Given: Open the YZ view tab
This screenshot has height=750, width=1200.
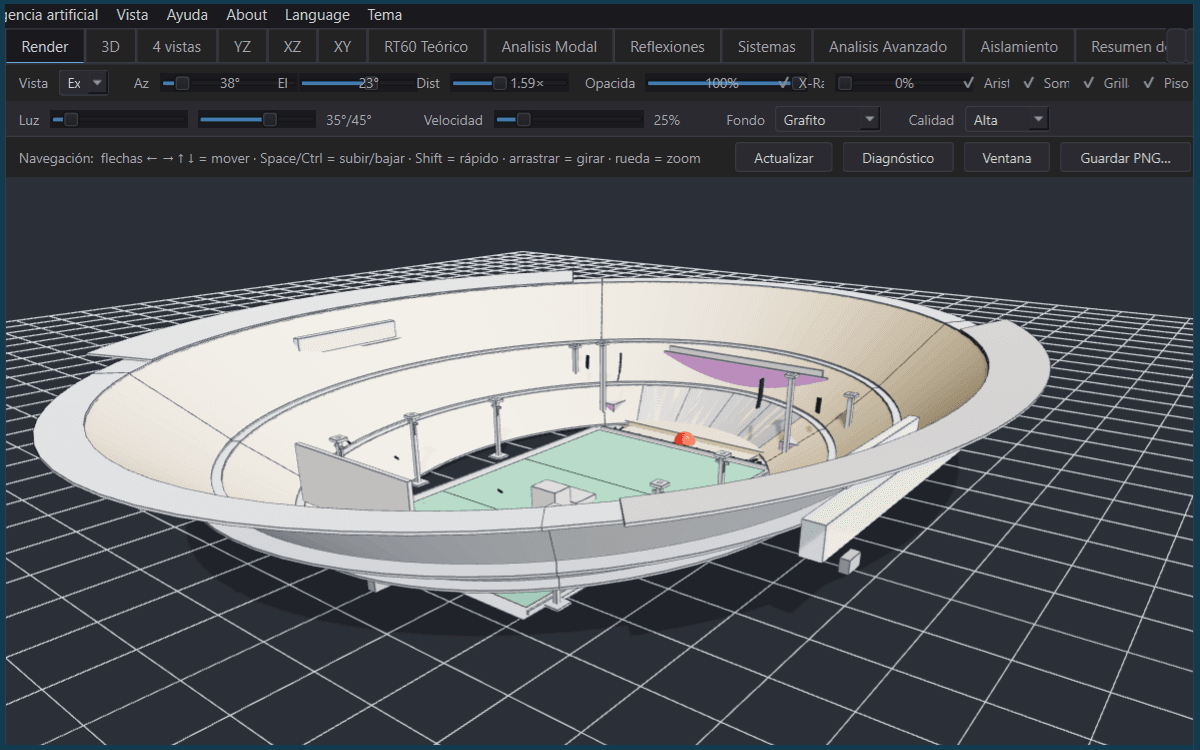Looking at the screenshot, I should pos(242,46).
